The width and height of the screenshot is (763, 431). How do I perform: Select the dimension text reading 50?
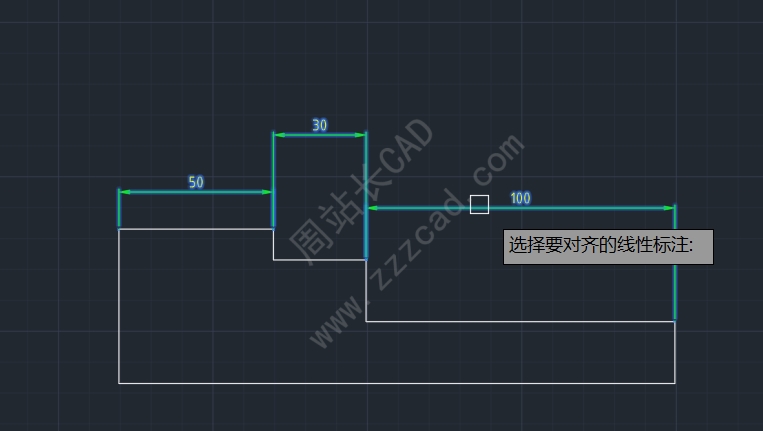tap(196, 182)
